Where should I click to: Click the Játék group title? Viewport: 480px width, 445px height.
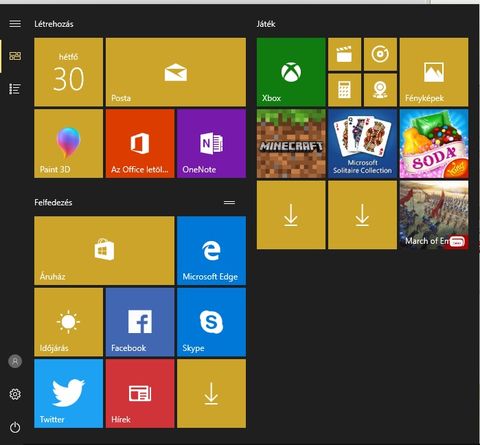pyautogui.click(x=266, y=24)
